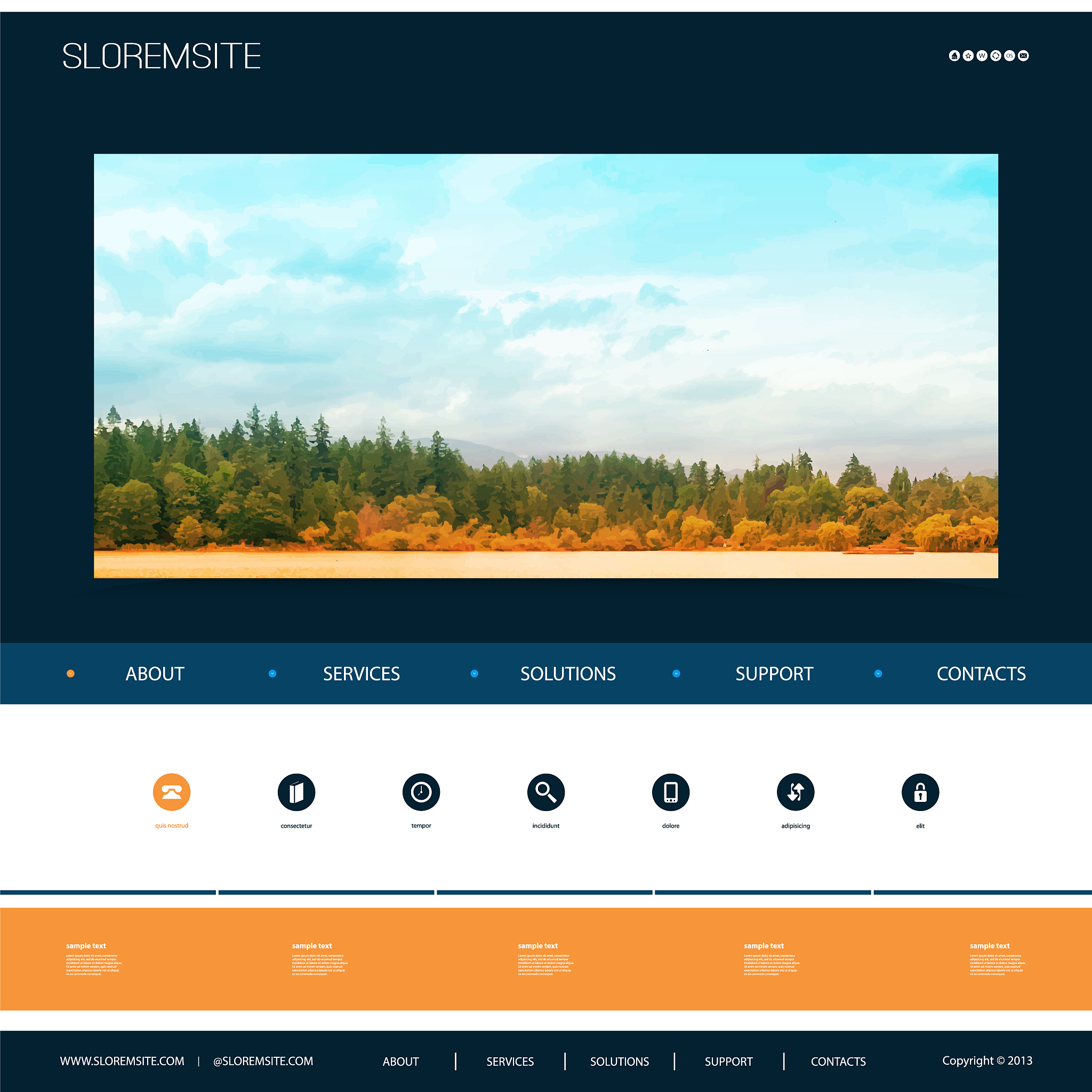Expand the blue chevron before CONTACTS
This screenshot has height=1092, width=1092.
click(878, 673)
